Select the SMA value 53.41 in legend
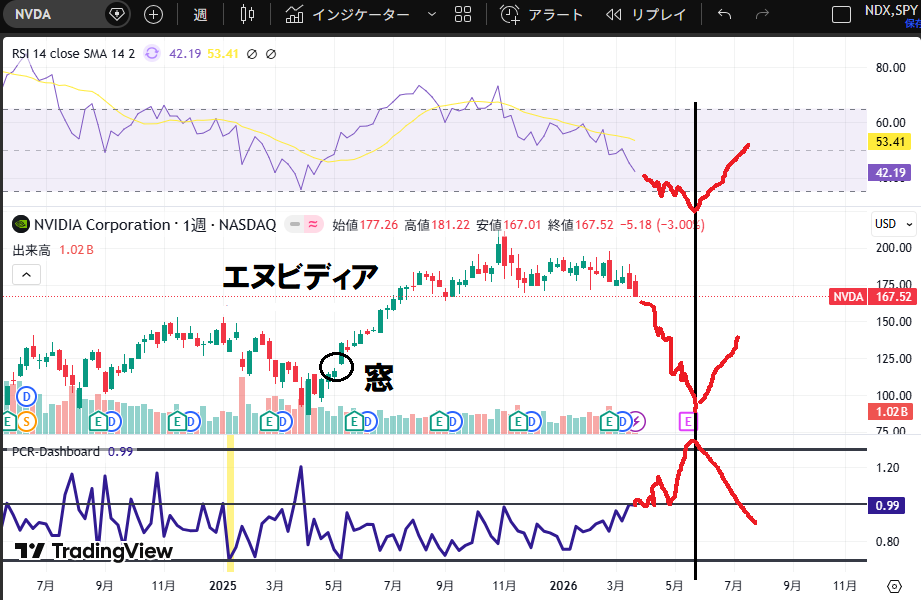 click(223, 53)
